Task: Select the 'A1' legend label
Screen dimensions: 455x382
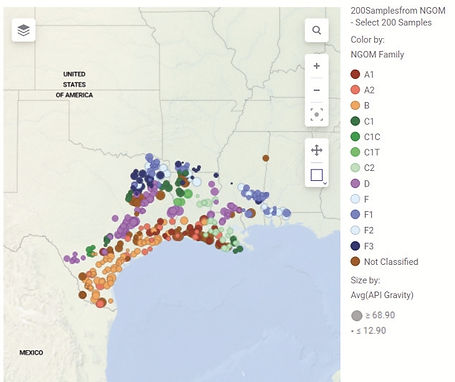Action: [369, 75]
